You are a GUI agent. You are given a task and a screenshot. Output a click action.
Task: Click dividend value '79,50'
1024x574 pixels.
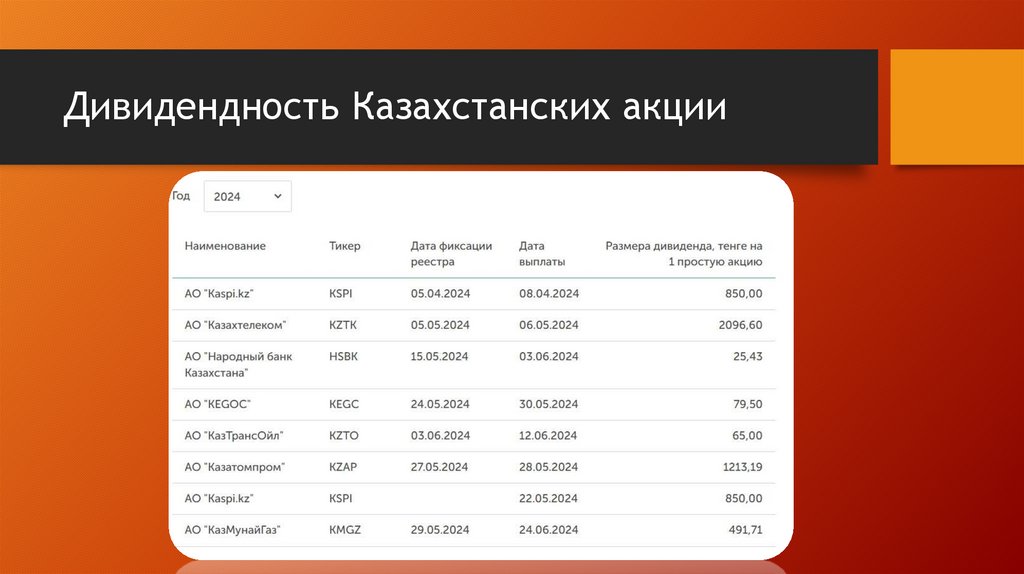[748, 404]
